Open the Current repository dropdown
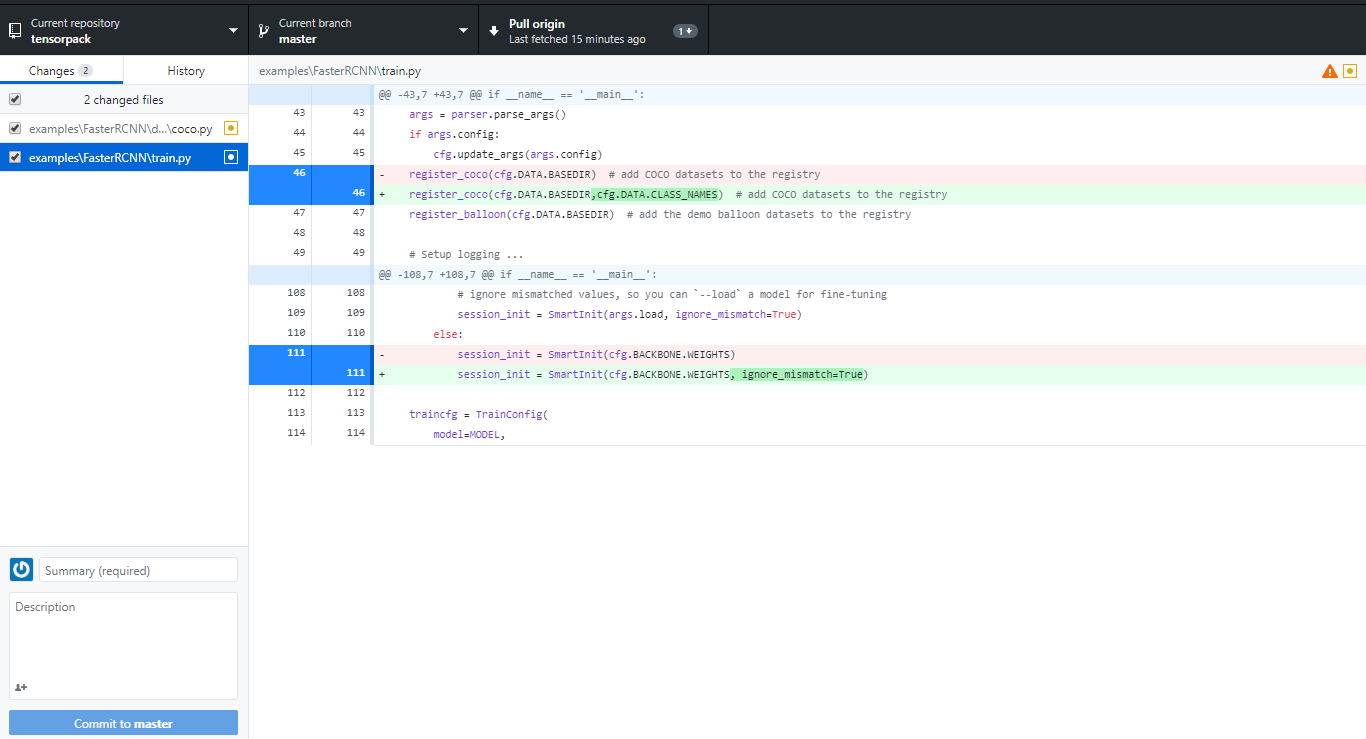Viewport: 1366px width, 739px height. coord(232,29)
